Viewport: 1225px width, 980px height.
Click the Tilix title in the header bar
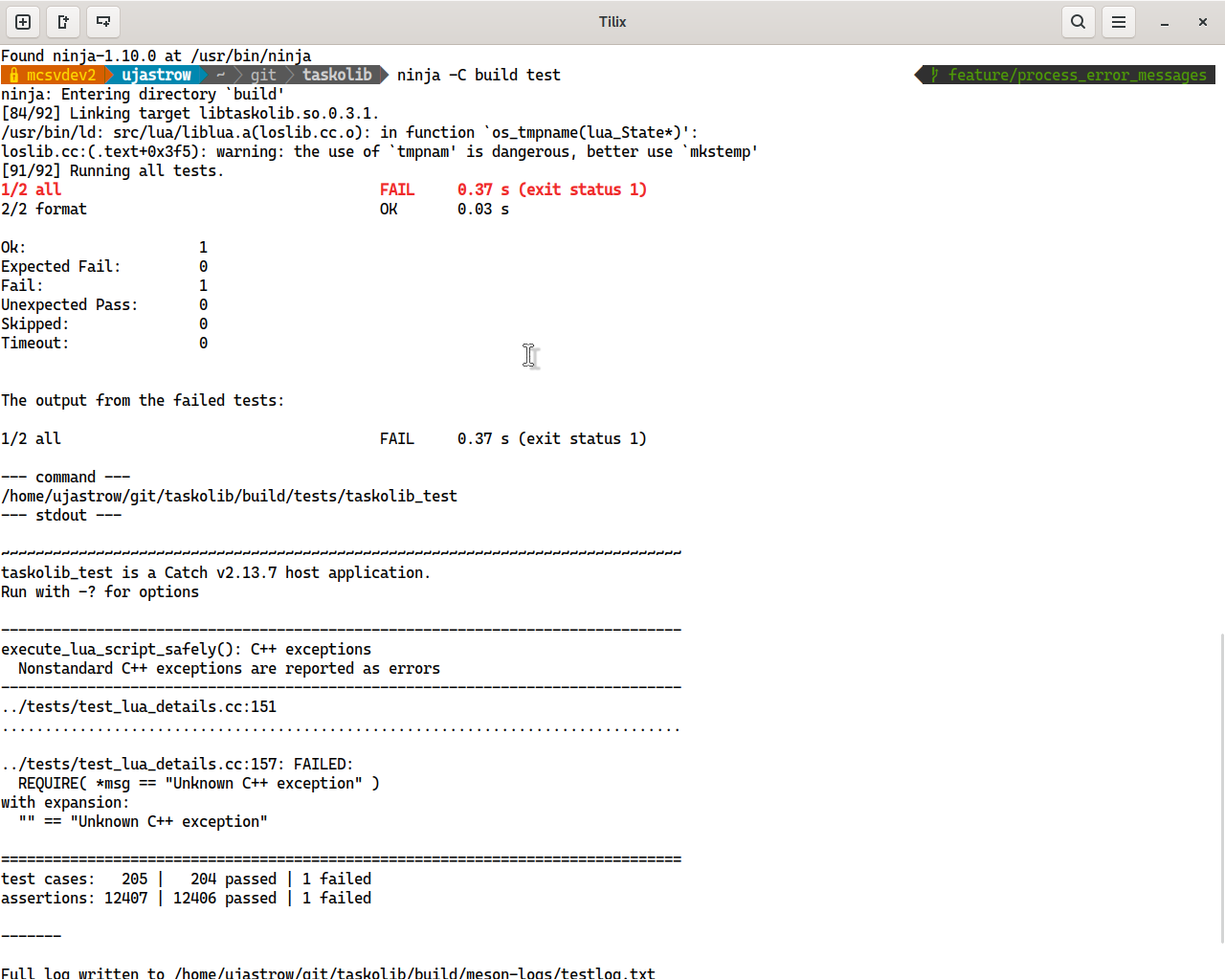pyautogui.click(x=612, y=22)
